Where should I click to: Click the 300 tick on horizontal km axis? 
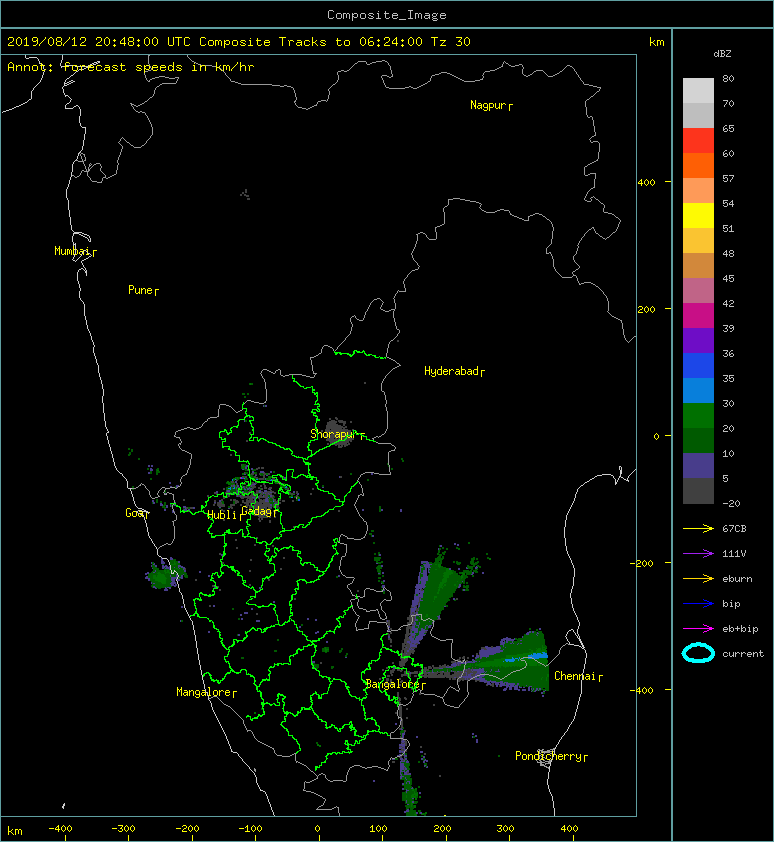505,829
